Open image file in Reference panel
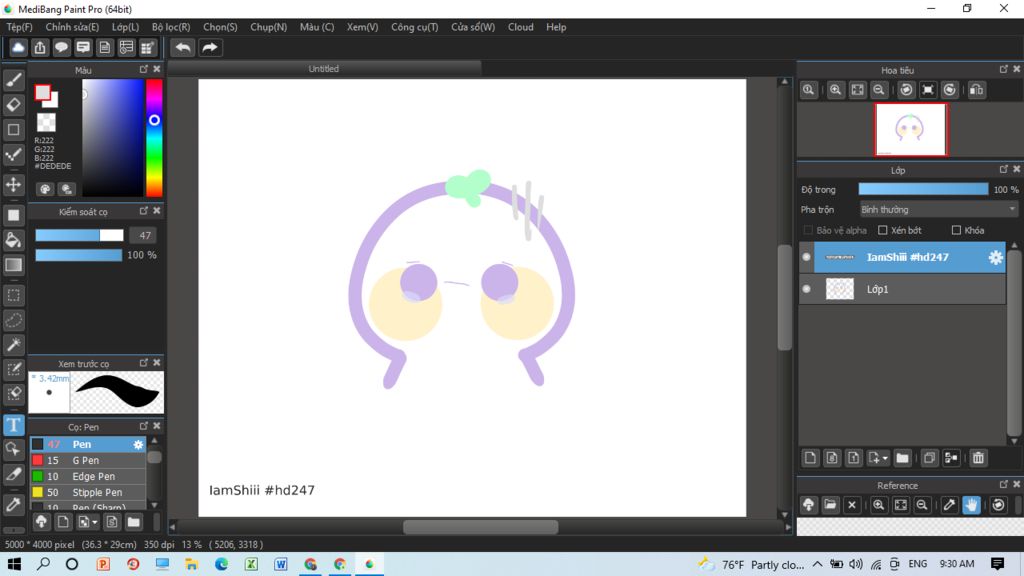The height and width of the screenshot is (576, 1024). click(830, 505)
